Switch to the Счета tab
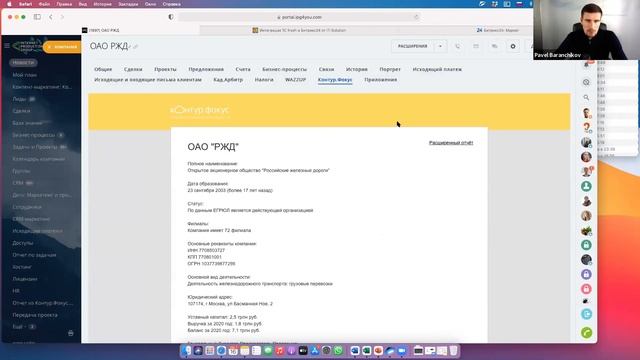 tap(243, 69)
